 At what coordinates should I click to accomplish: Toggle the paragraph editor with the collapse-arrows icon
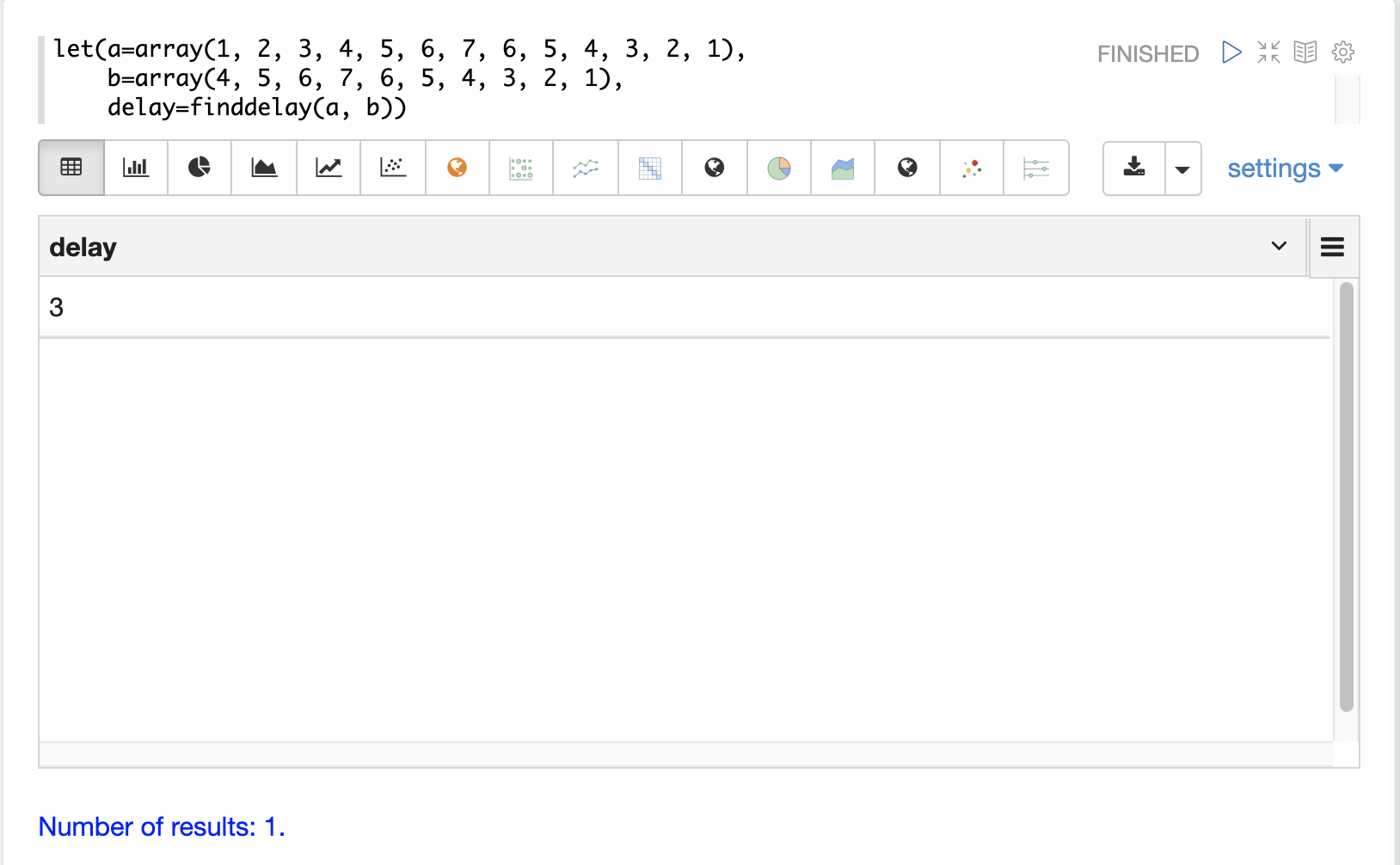(1268, 52)
